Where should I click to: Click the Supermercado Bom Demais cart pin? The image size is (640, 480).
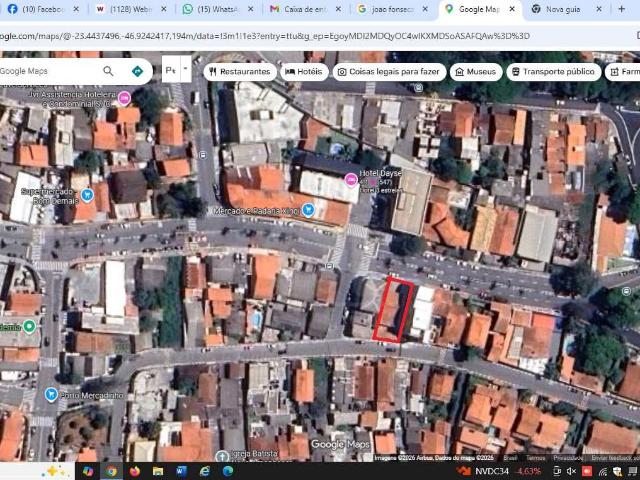click(87, 196)
